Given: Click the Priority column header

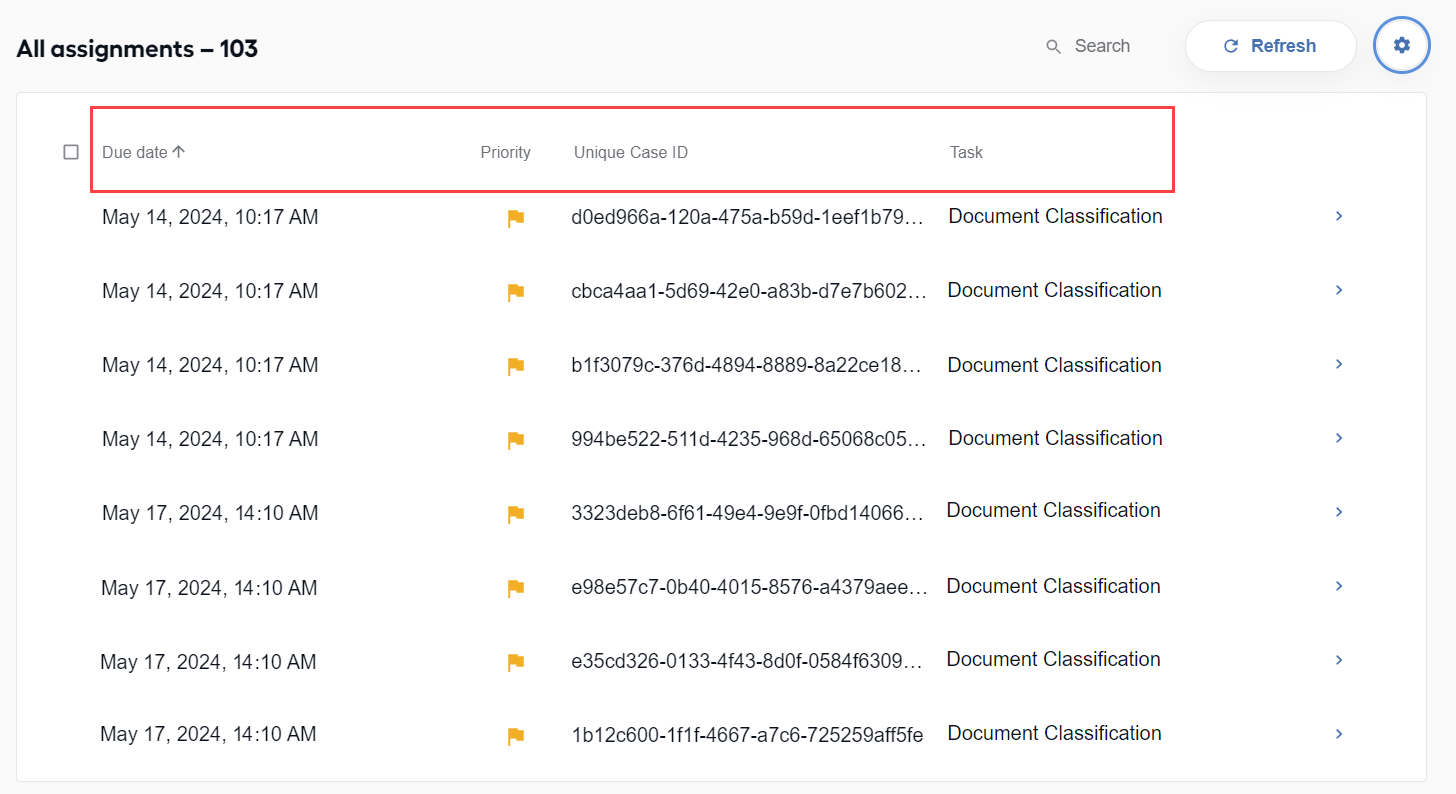Looking at the screenshot, I should (505, 152).
